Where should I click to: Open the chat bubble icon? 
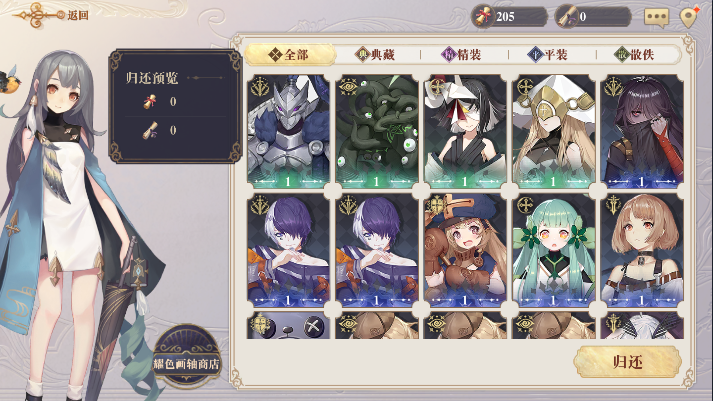coord(656,17)
